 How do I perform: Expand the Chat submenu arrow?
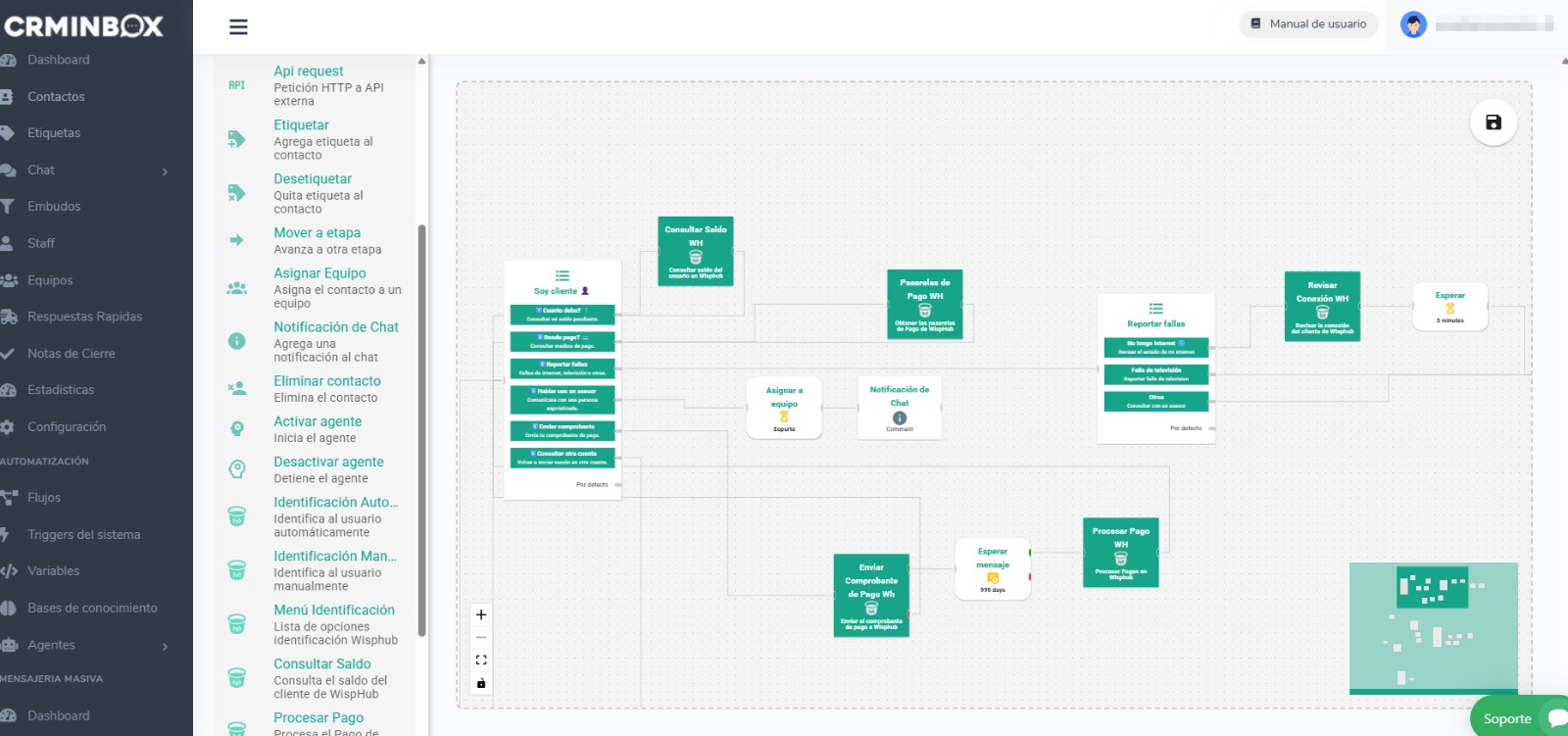tap(165, 172)
